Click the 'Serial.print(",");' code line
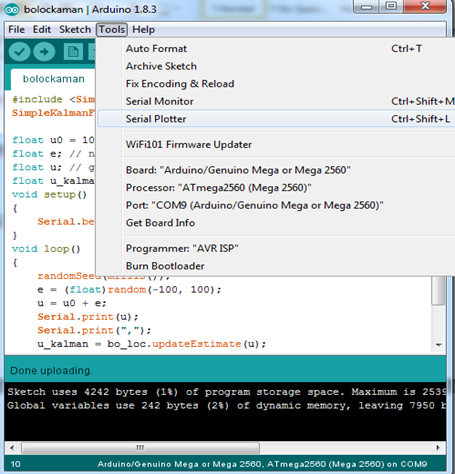This screenshot has width=455, height=474. tap(94, 330)
